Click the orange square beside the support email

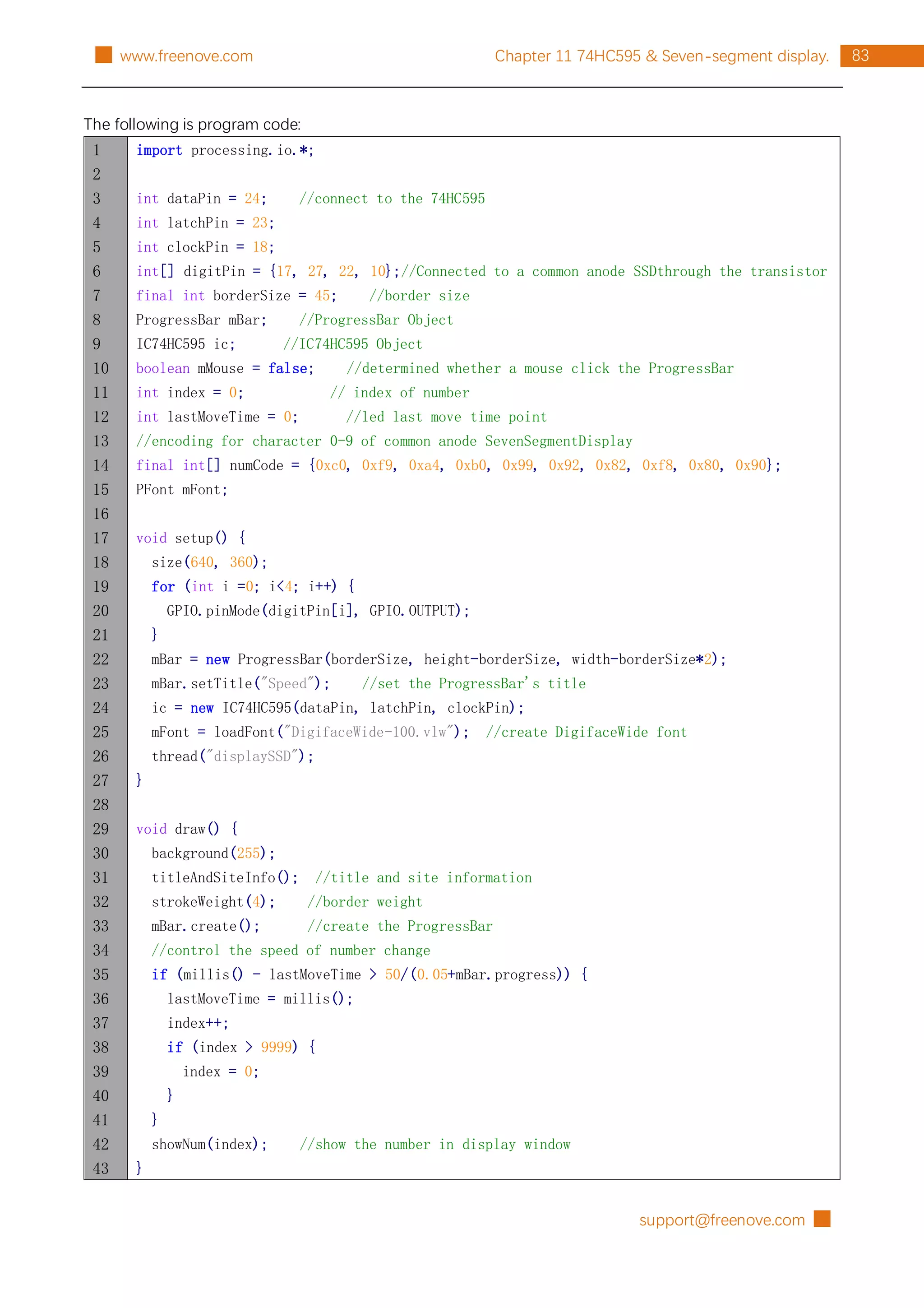coord(822,1219)
